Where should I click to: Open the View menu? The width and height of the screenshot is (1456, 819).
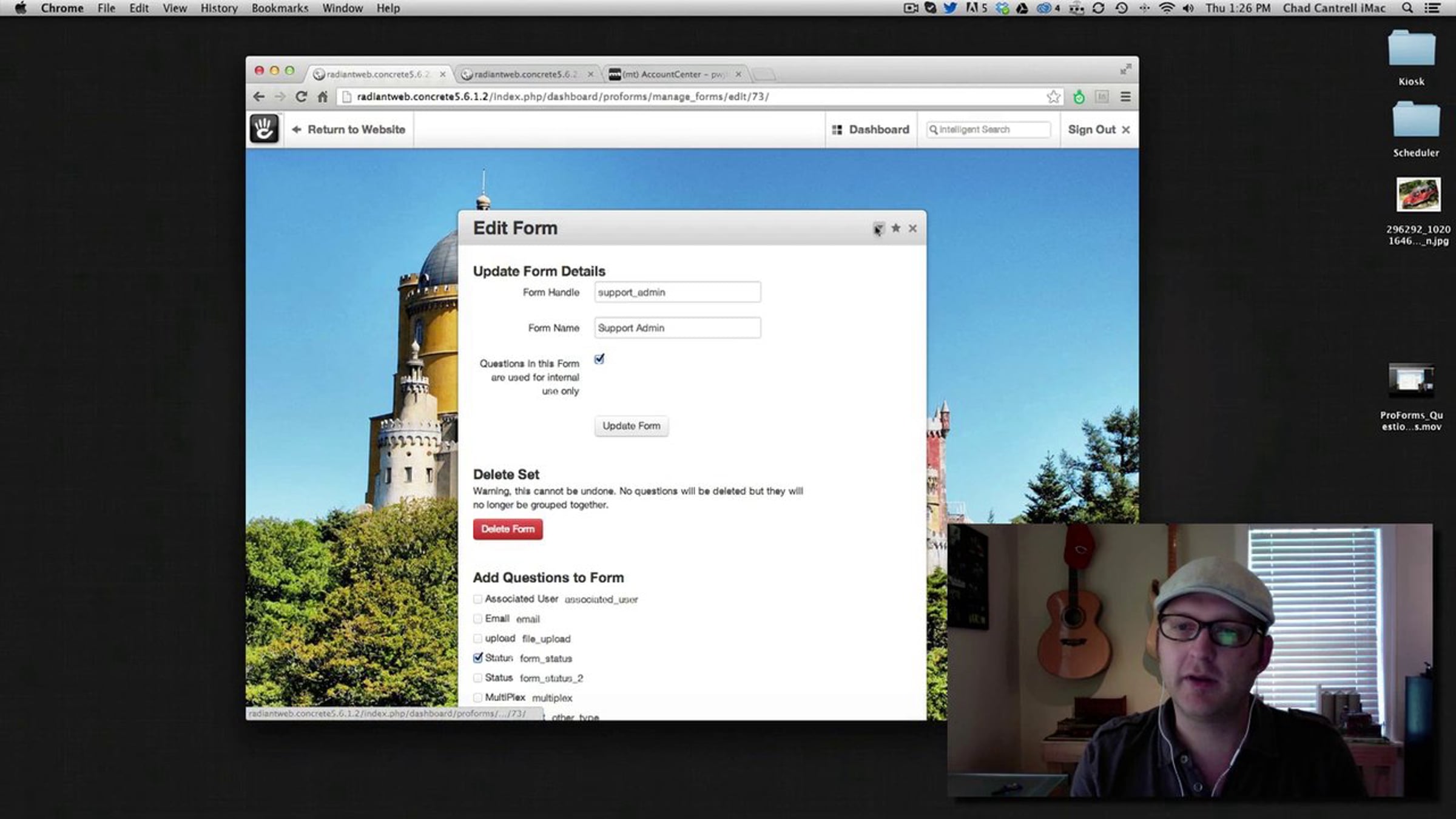(175, 8)
